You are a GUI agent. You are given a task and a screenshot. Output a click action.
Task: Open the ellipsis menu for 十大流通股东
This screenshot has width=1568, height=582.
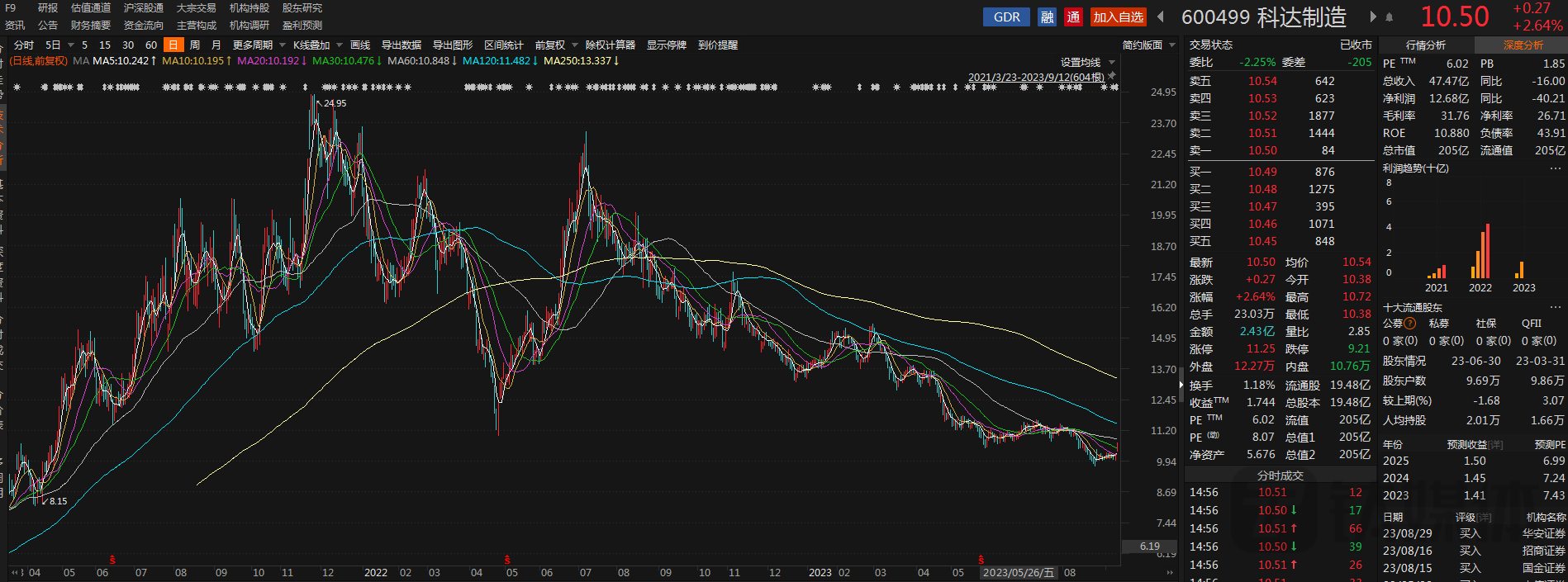point(1556,307)
